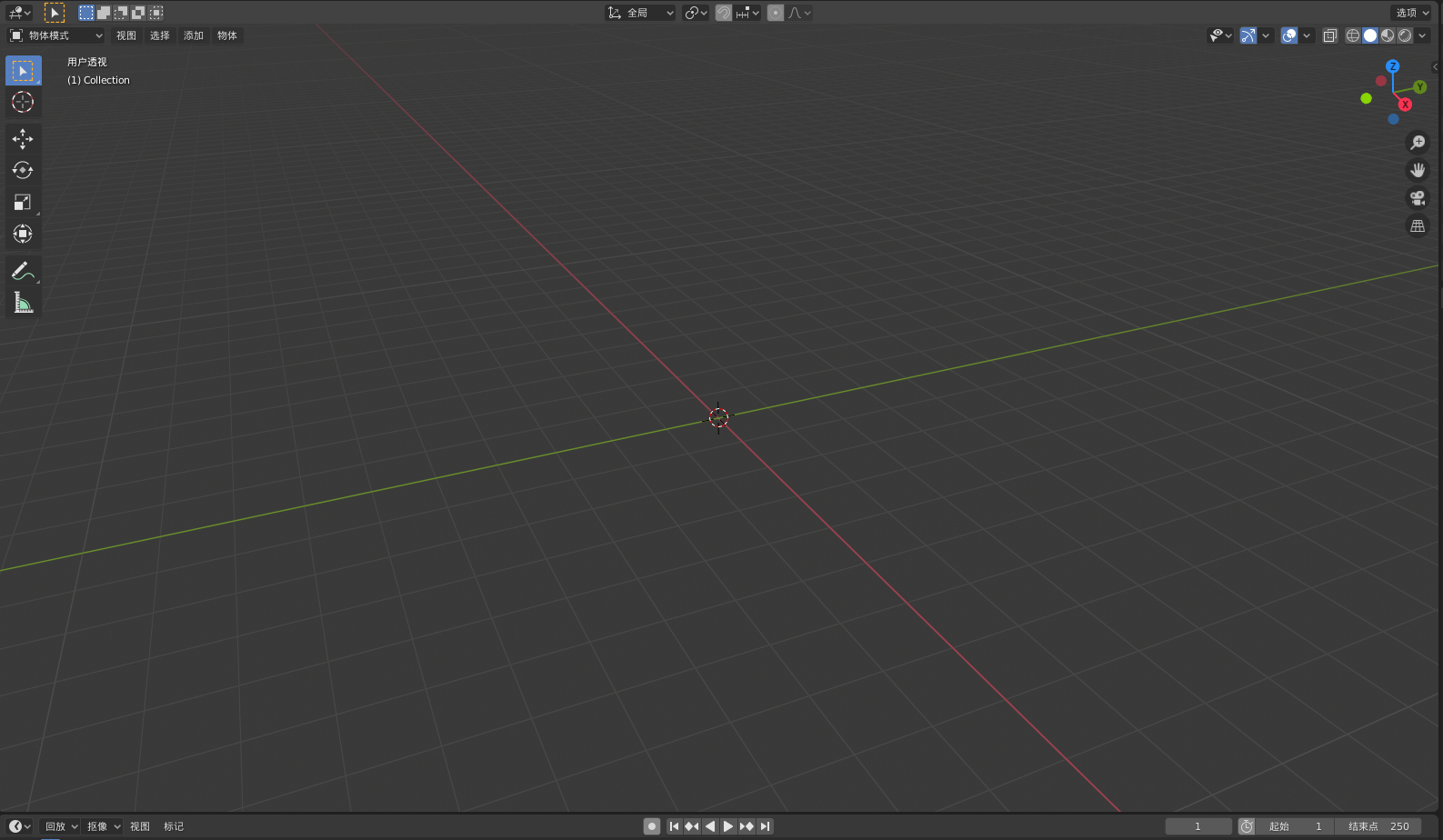
Task: Activate the Scale tool
Action: coord(23,202)
